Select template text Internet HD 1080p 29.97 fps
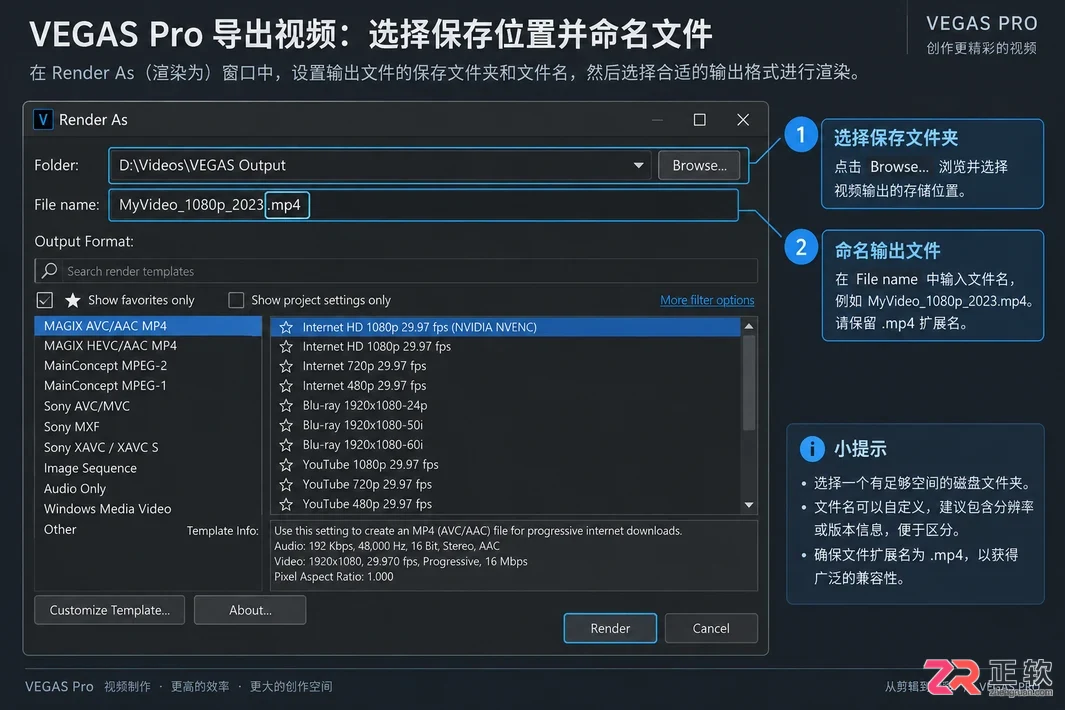The height and width of the screenshot is (710, 1065). 377,347
